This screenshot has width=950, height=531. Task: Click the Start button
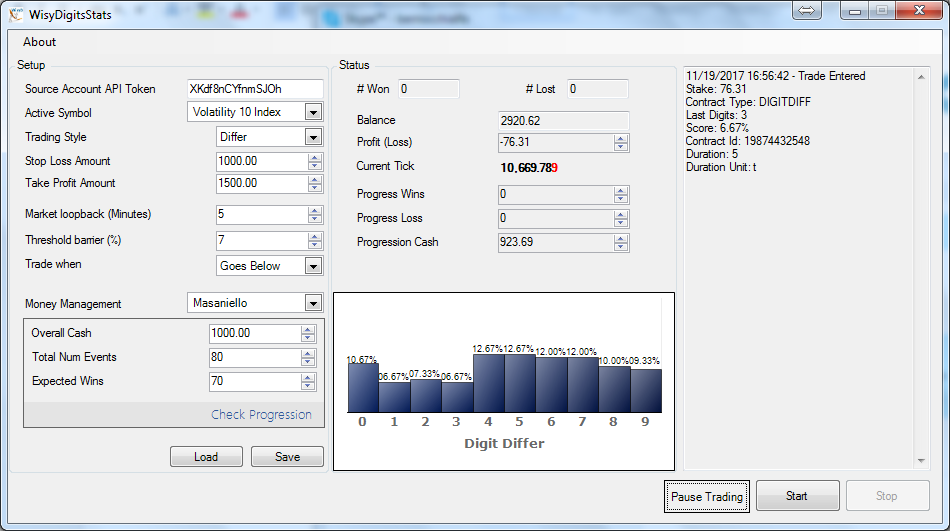click(x=797, y=496)
